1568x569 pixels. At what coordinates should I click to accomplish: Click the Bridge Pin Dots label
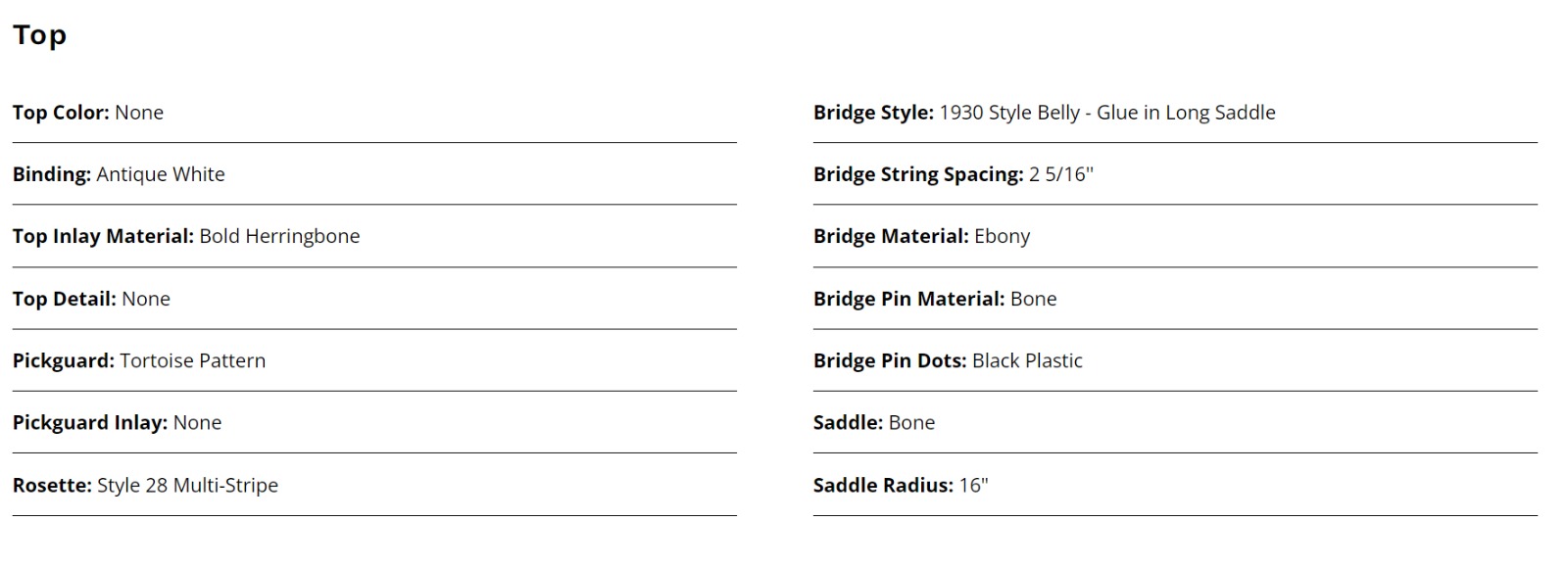coord(890,360)
